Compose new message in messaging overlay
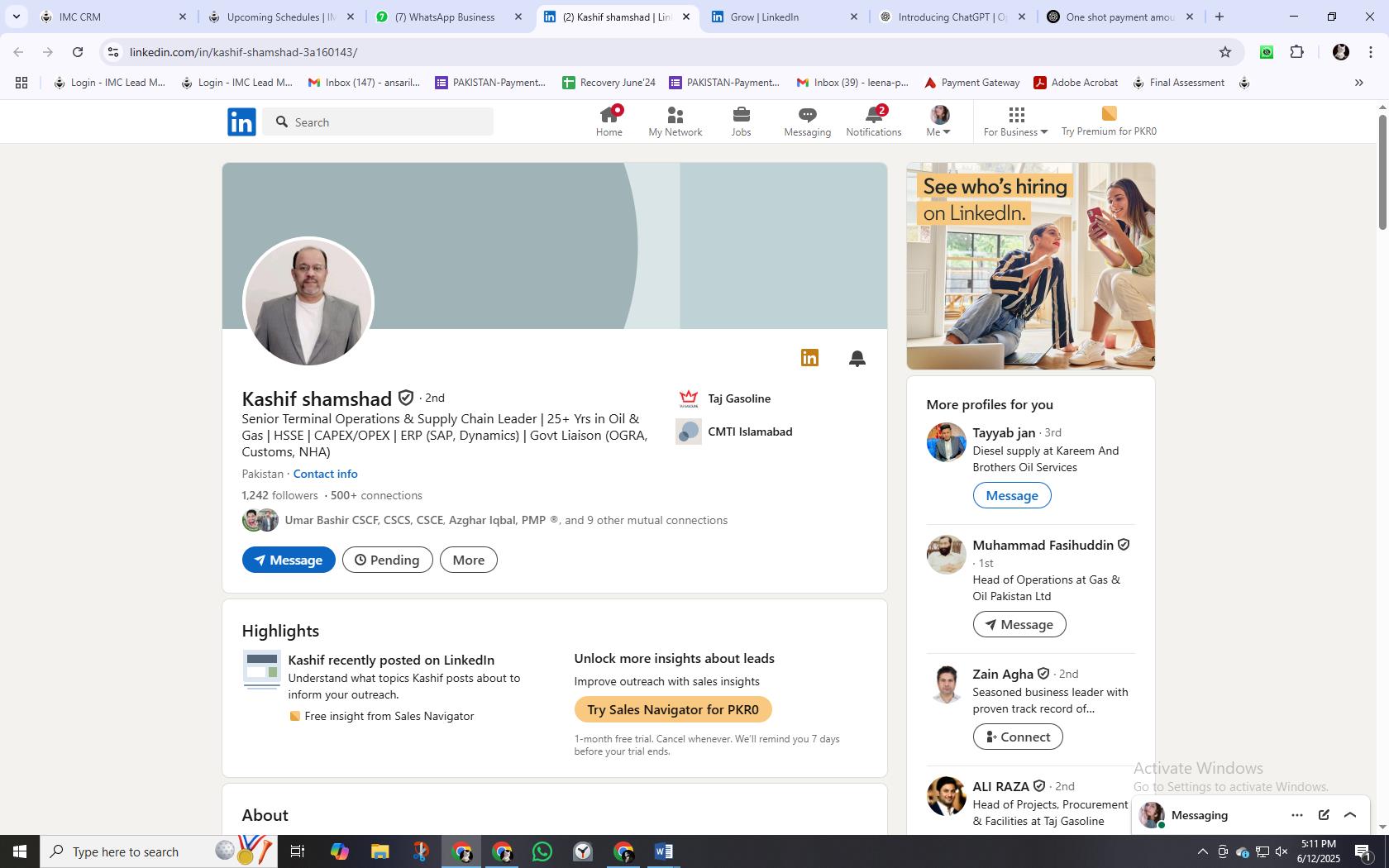1389x868 pixels. [1324, 815]
